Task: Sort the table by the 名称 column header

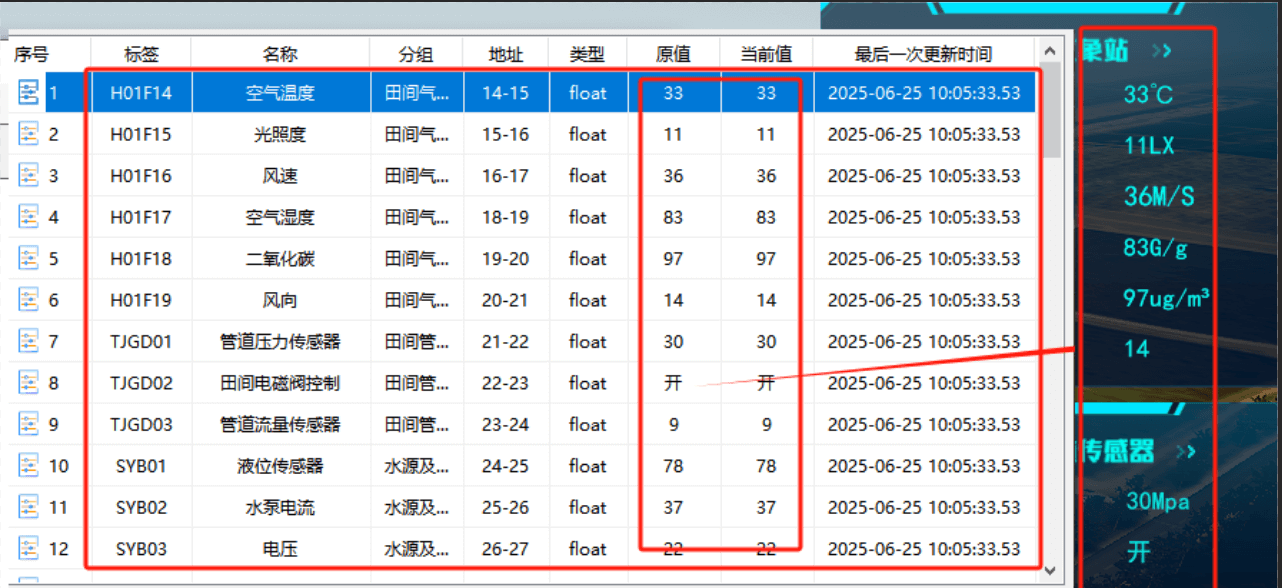Action: [x=280, y=55]
